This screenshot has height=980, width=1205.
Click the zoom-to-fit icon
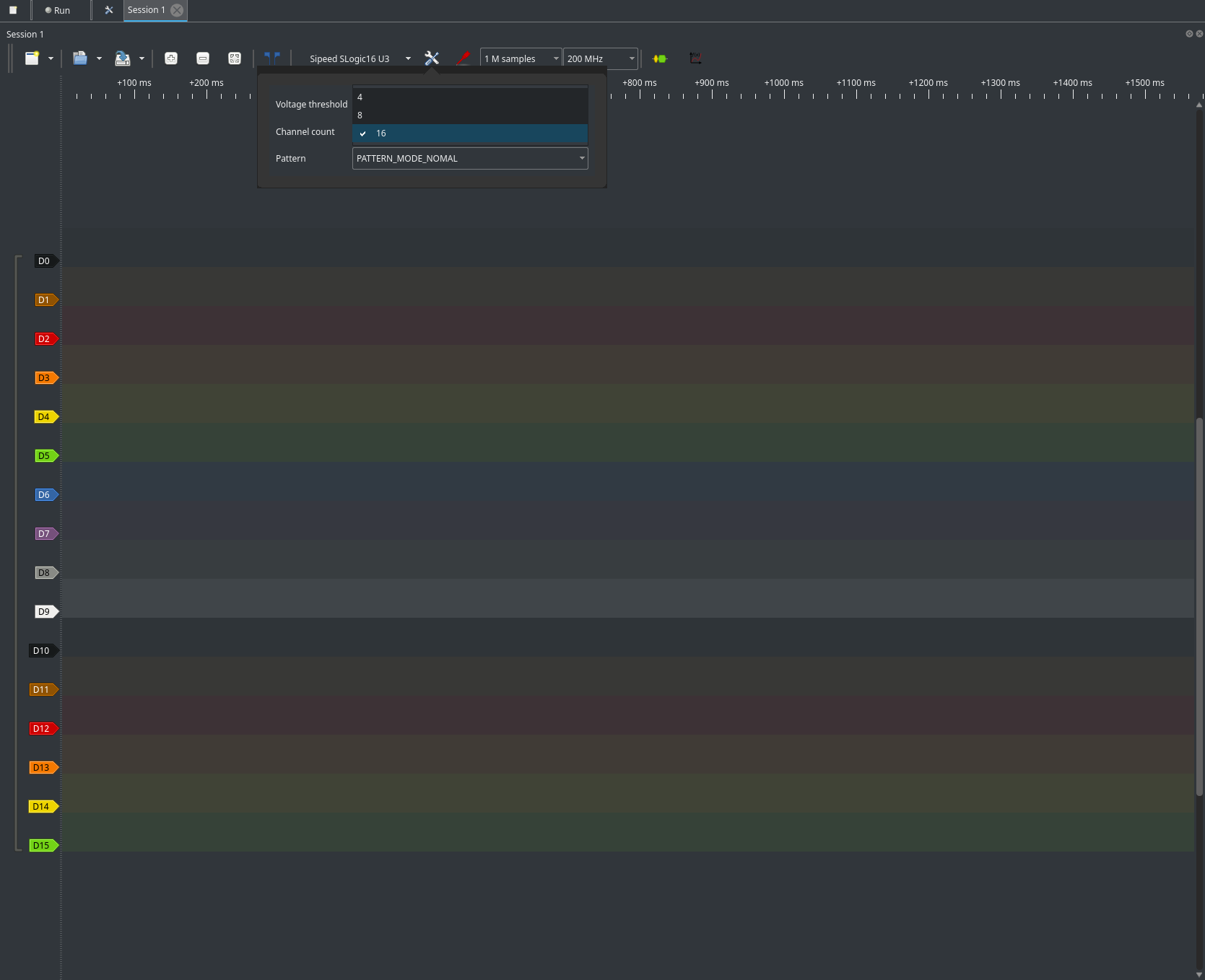click(235, 58)
